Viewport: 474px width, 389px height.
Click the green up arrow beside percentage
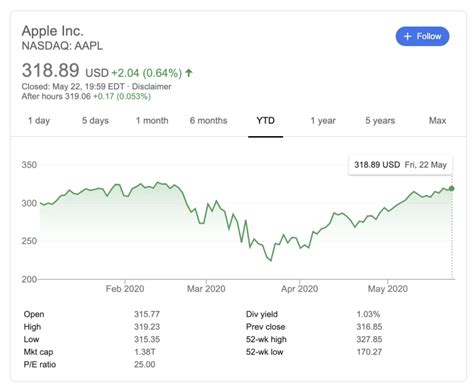point(189,73)
